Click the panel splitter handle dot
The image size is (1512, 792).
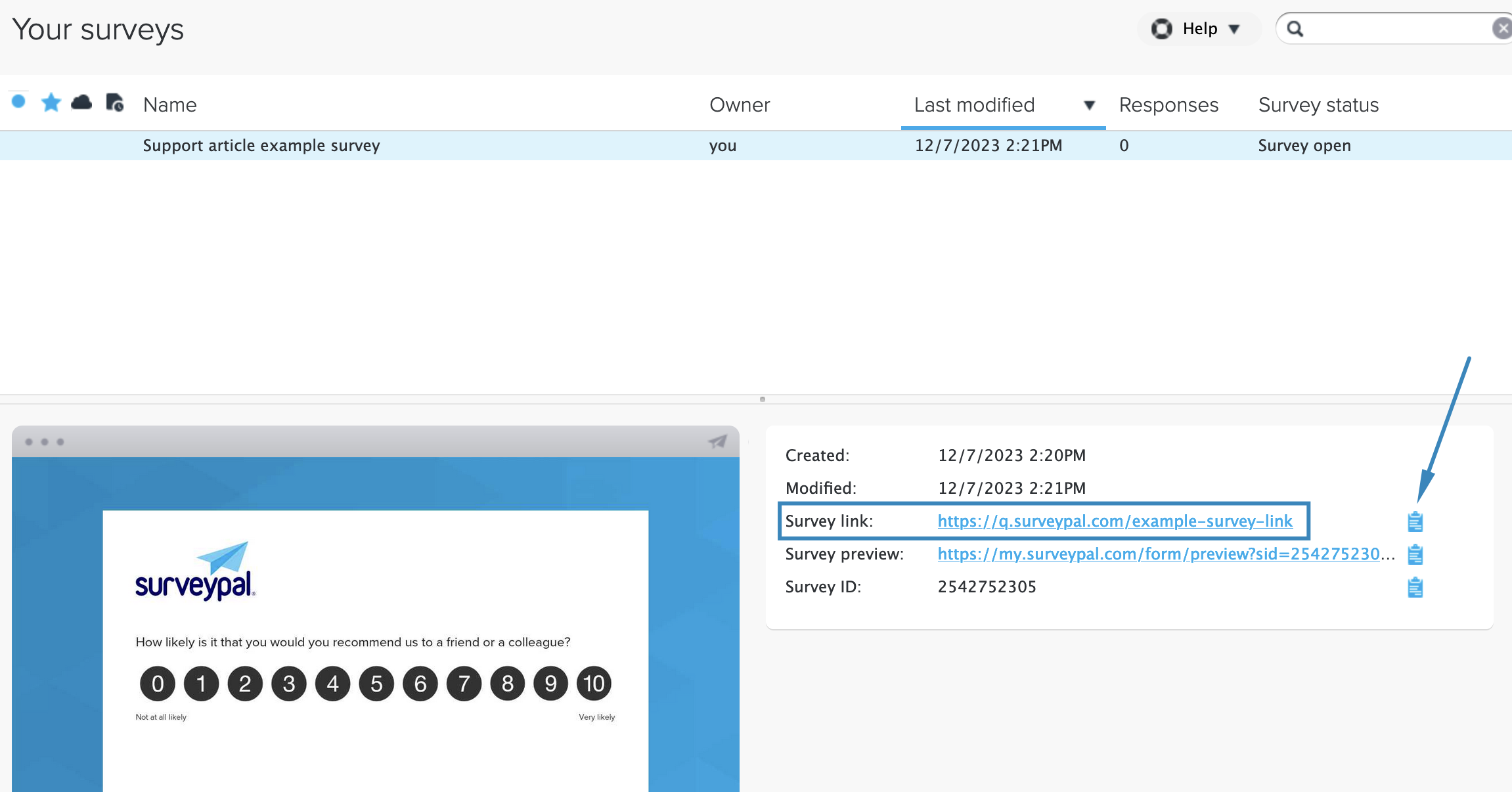[762, 399]
